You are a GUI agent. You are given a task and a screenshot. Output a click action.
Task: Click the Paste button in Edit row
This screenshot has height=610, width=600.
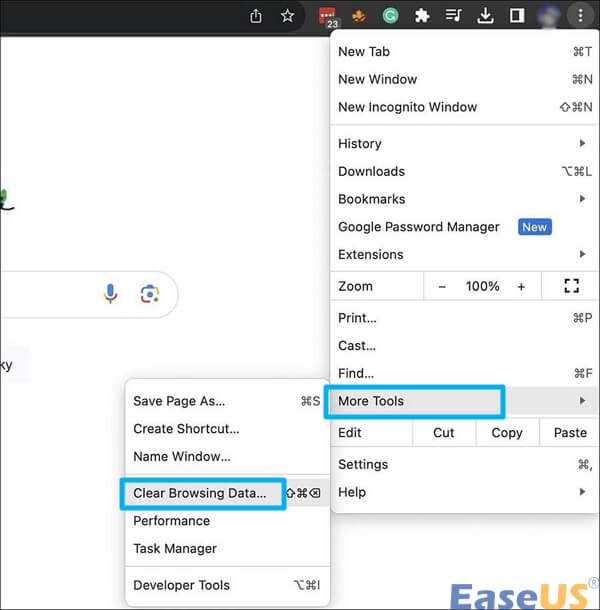click(570, 432)
